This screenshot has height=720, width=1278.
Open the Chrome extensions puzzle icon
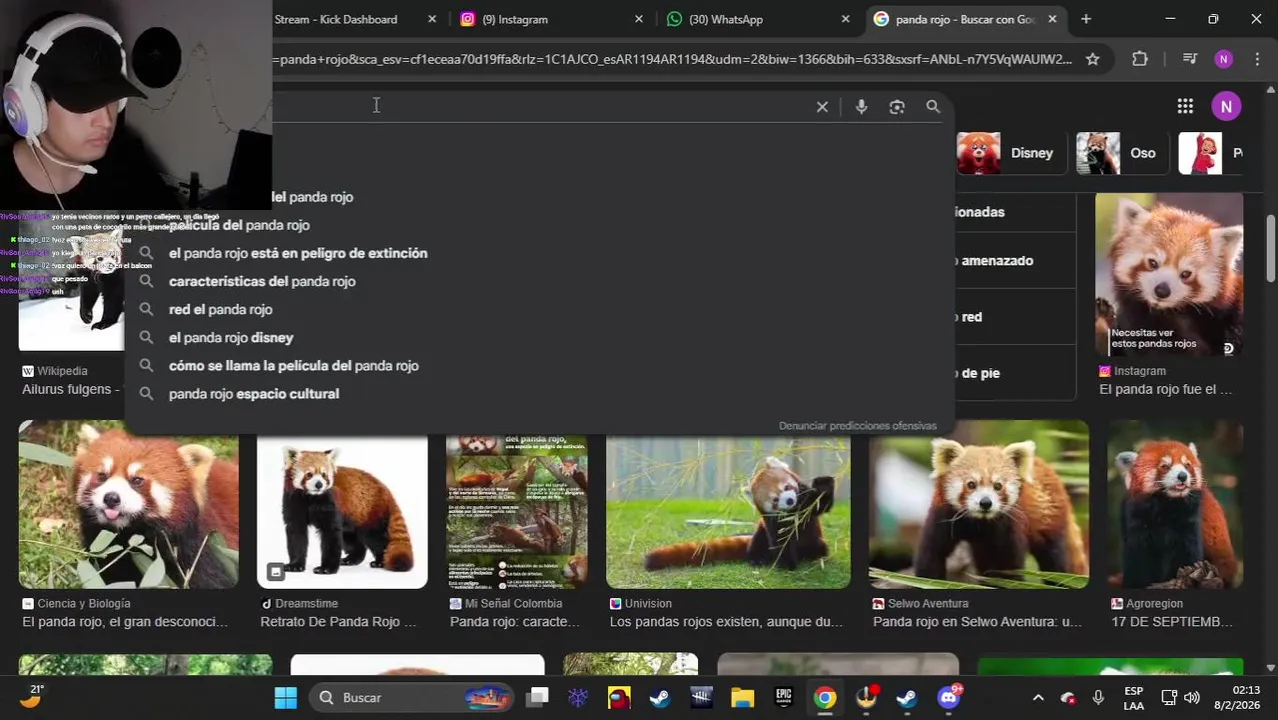click(1140, 59)
